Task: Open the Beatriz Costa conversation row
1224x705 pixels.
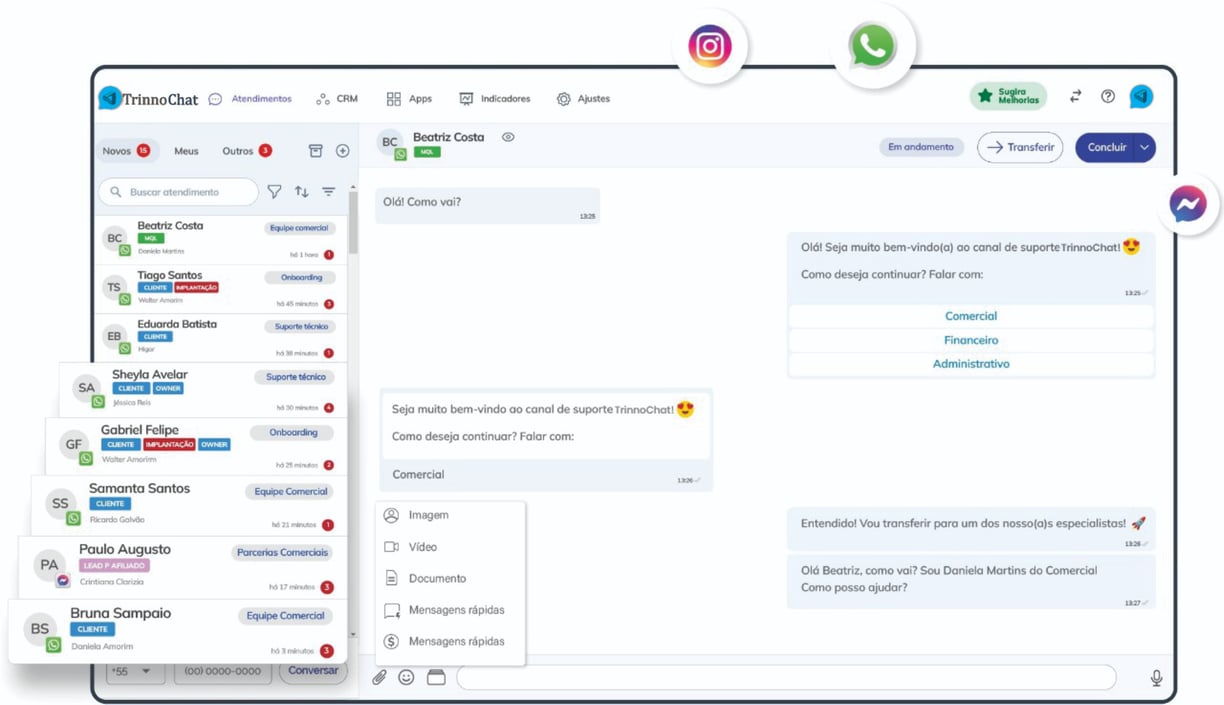Action: pyautogui.click(x=219, y=239)
